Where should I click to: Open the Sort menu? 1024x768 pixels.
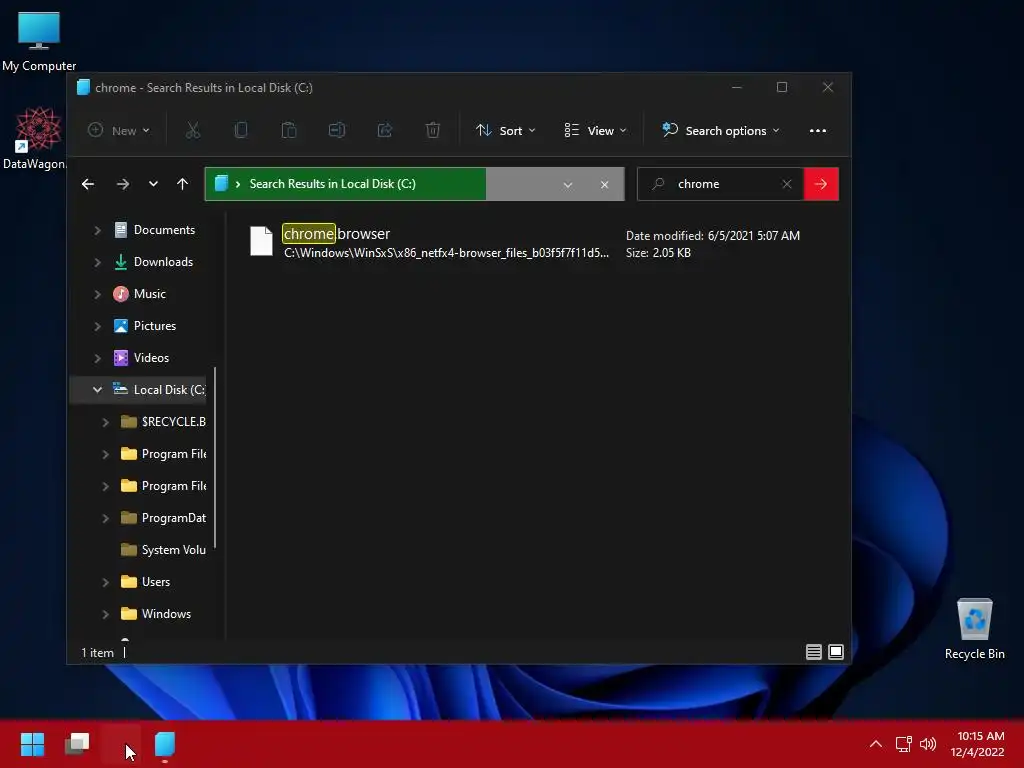[x=506, y=131]
